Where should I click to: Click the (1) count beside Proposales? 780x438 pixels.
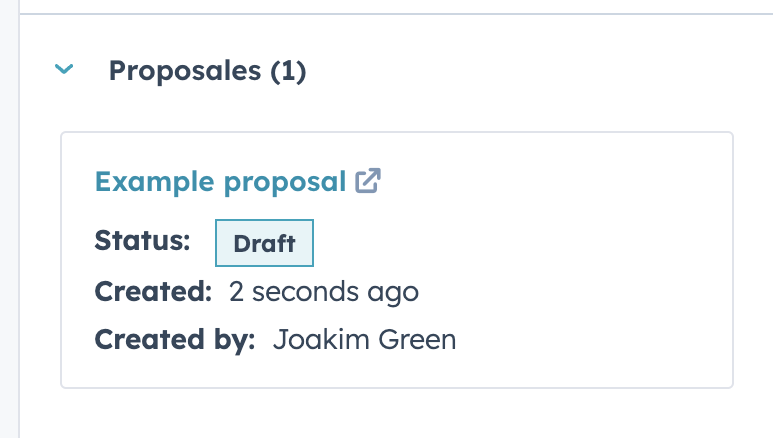tap(288, 71)
